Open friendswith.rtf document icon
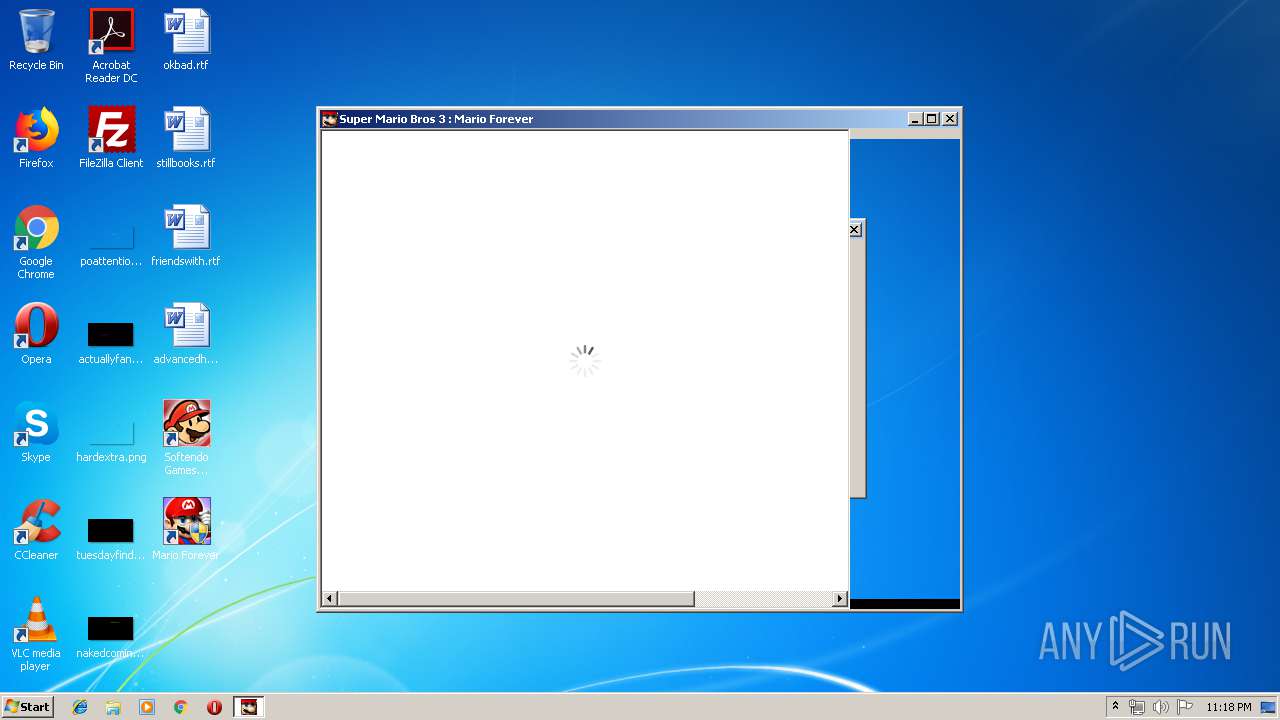The width and height of the screenshot is (1280, 720). 186,236
